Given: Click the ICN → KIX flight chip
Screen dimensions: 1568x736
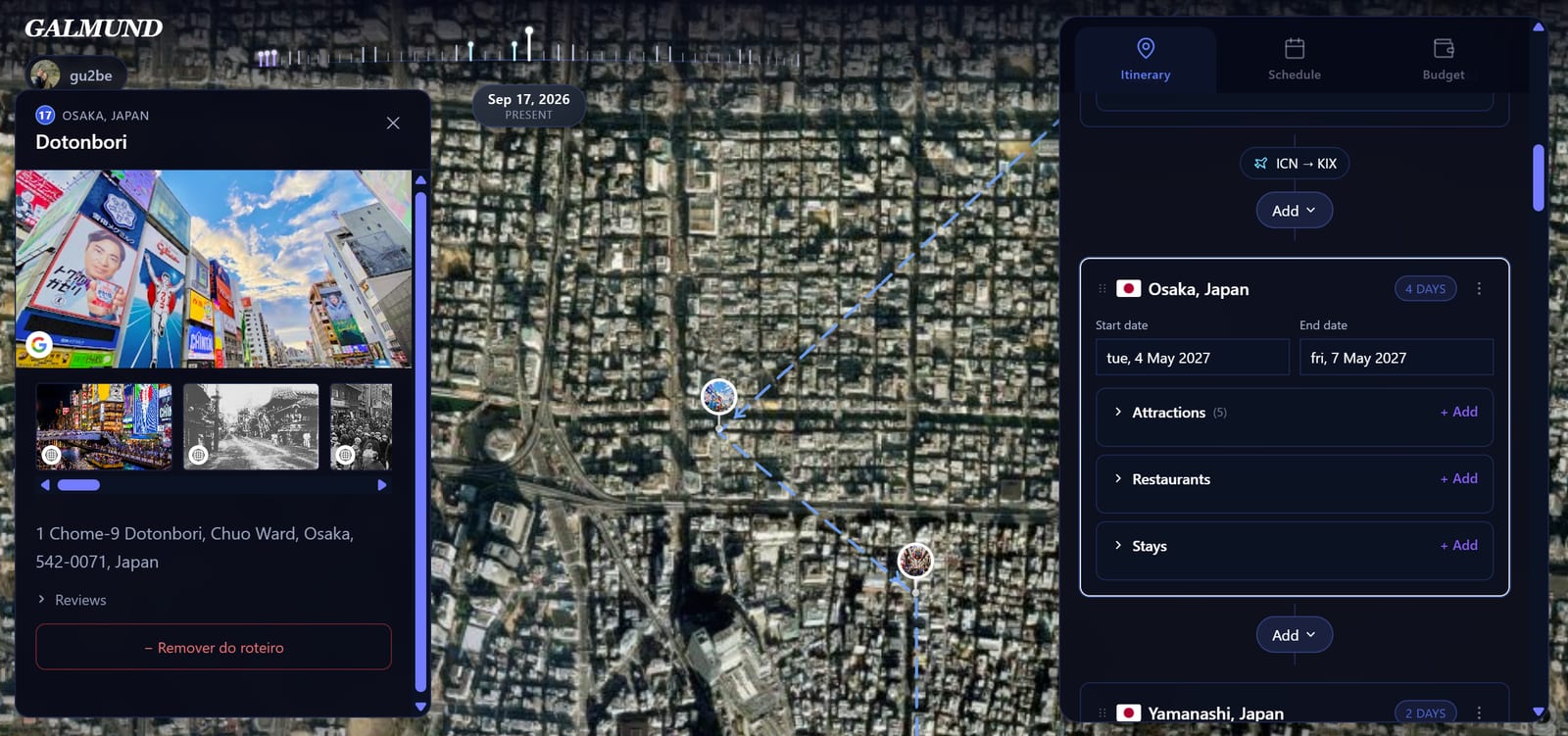Looking at the screenshot, I should 1295,164.
